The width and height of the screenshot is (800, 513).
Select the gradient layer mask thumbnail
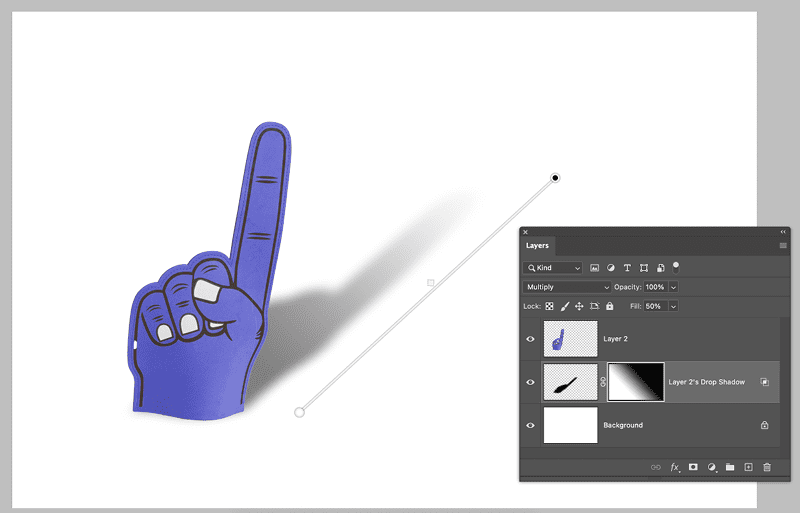click(636, 382)
